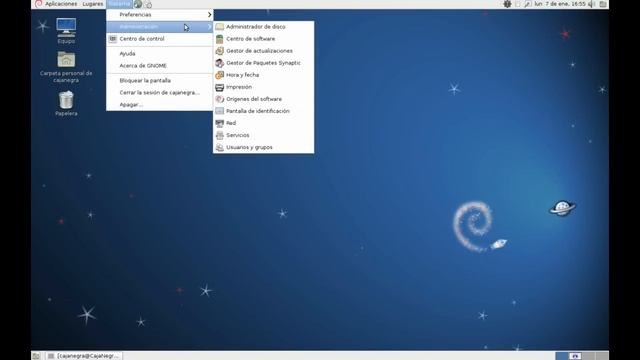This screenshot has height=360, width=640.
Task: Select Administrador de disco text
Action: pos(256,27)
